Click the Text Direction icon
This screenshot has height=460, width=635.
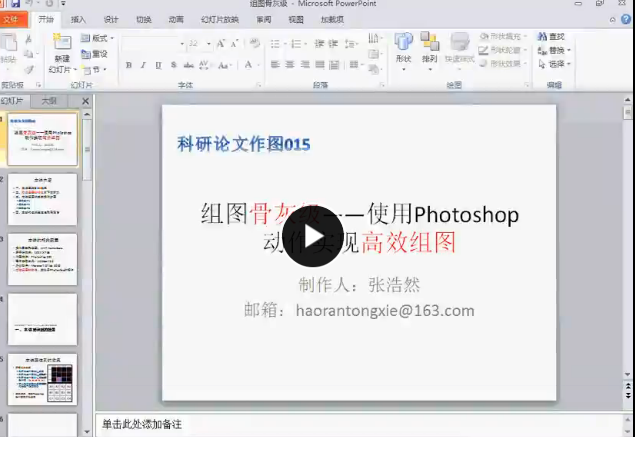pos(374,38)
